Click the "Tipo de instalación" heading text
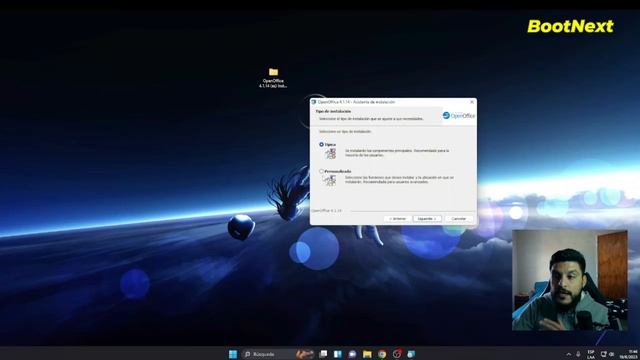Image resolution: width=640 pixels, height=360 pixels. tap(333, 111)
